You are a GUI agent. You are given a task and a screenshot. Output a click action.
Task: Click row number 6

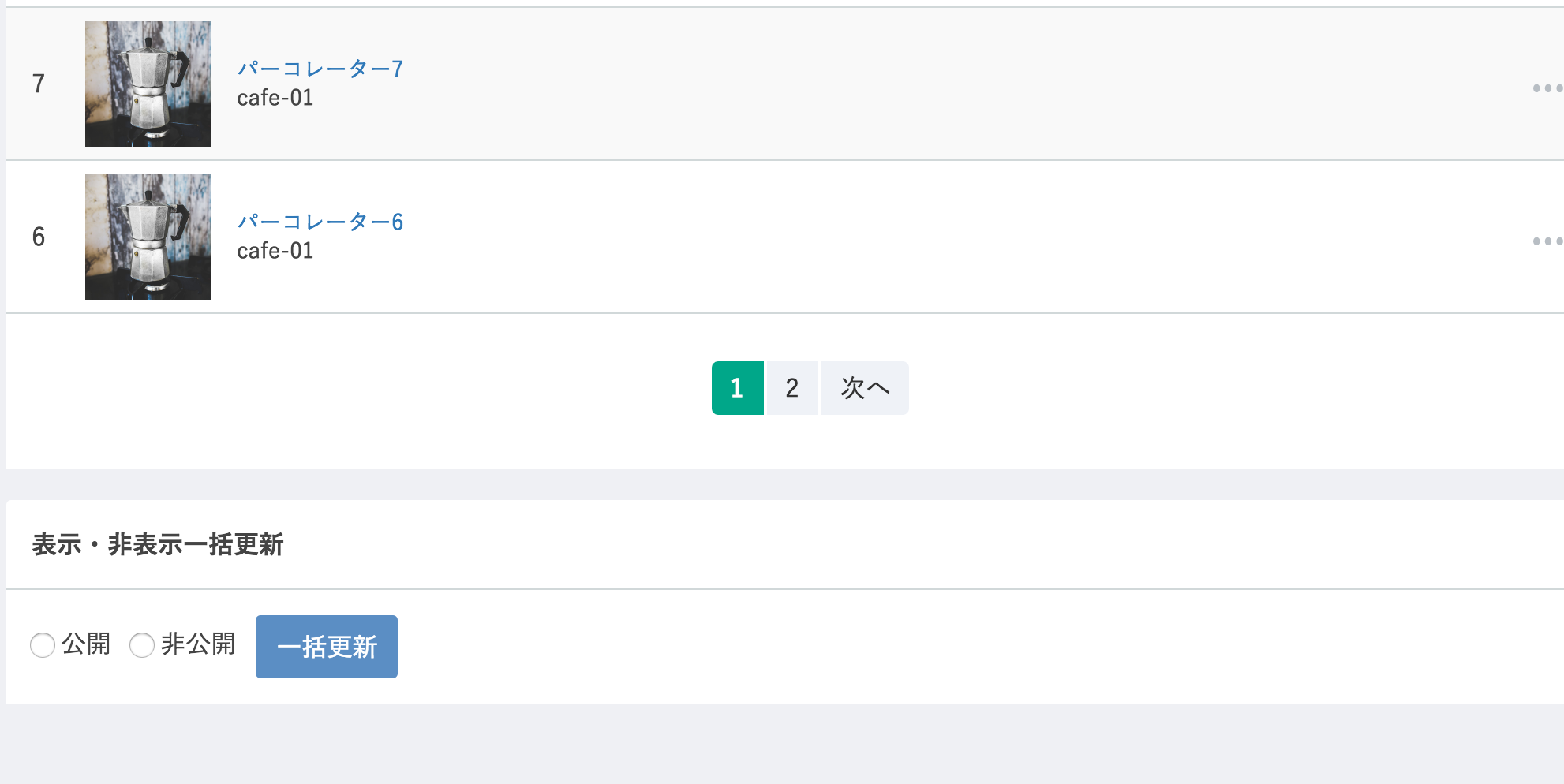coord(39,237)
